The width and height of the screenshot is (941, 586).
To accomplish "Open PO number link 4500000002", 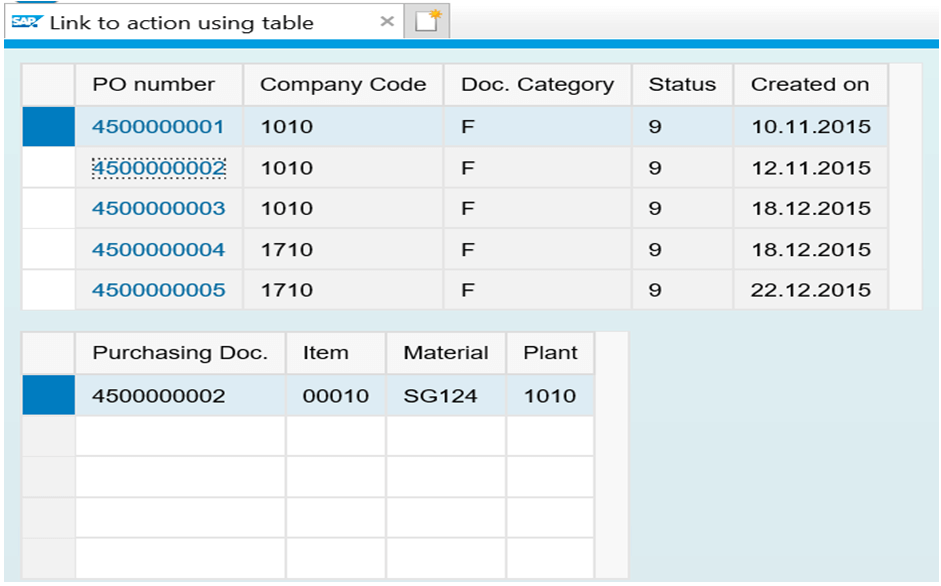I will pos(158,168).
